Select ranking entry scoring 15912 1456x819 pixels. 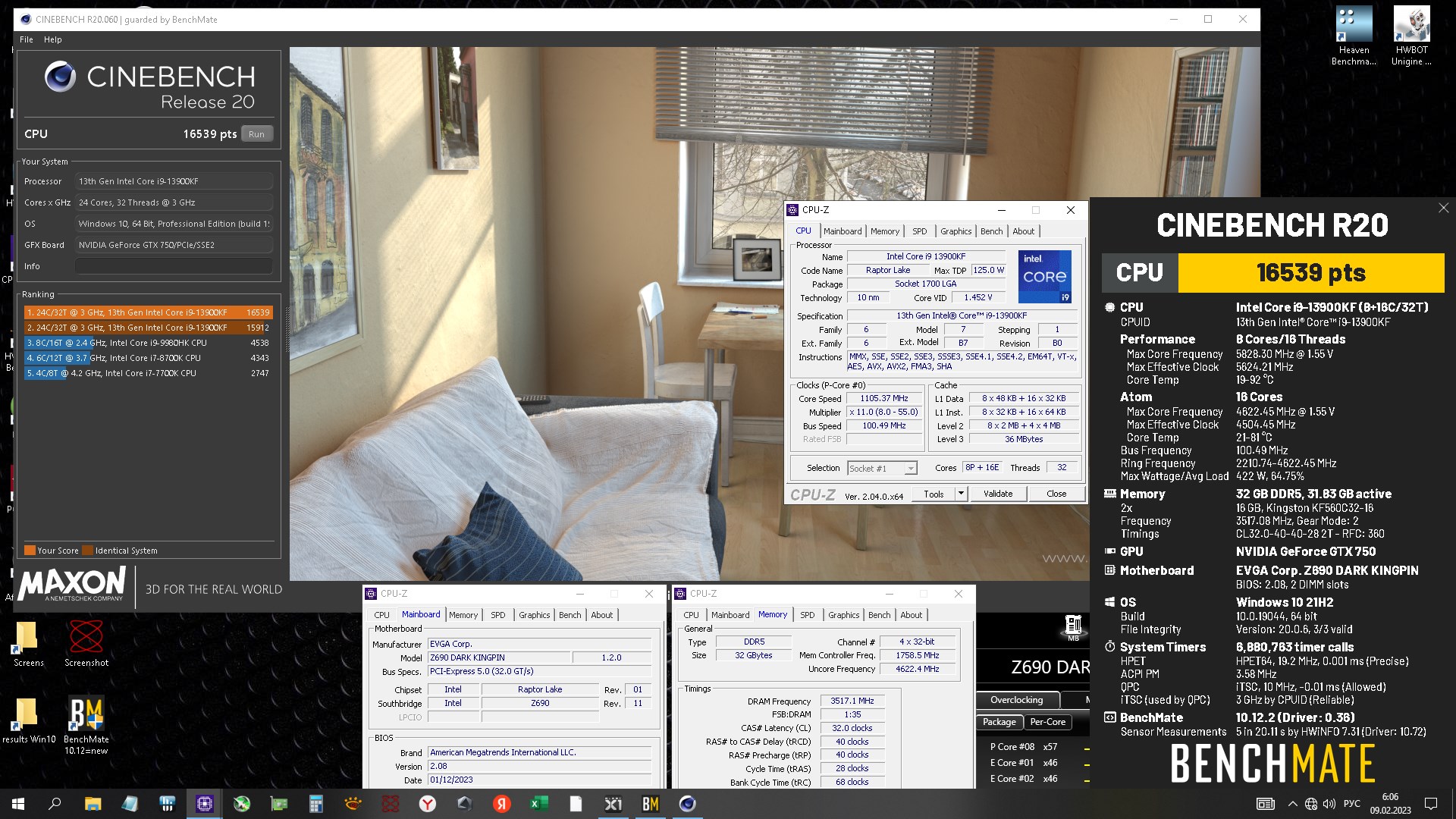148,328
